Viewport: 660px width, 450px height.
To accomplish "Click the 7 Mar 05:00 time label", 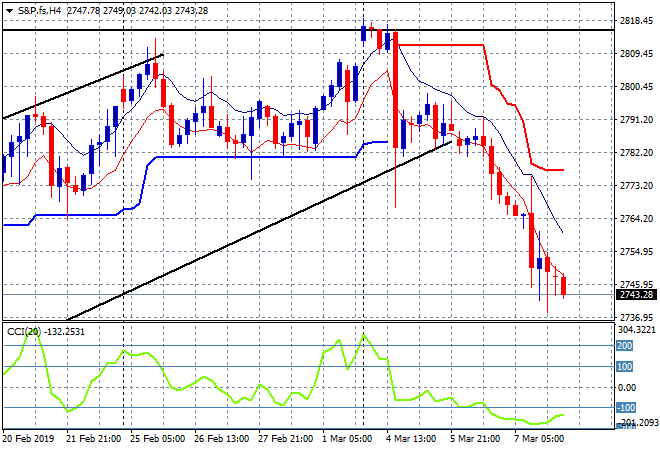I will [x=539, y=439].
